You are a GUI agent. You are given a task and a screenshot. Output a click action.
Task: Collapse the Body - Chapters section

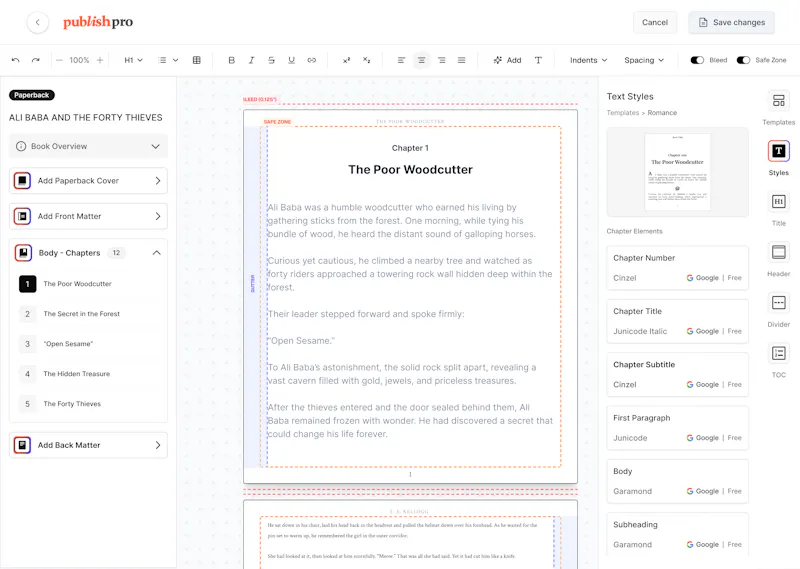(156, 253)
